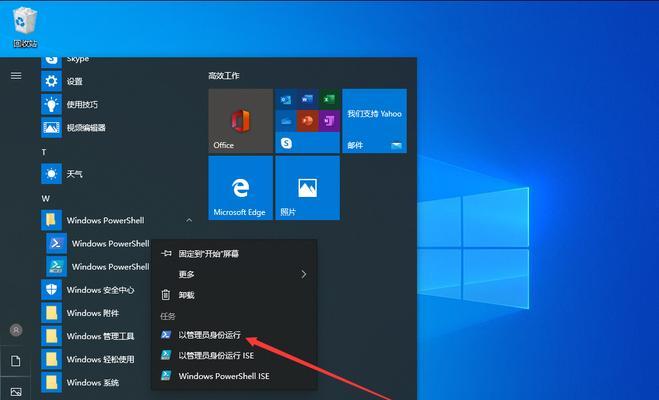Open OneDrive icon in Office apps tile
Screen dimensions: 659x400
point(286,121)
